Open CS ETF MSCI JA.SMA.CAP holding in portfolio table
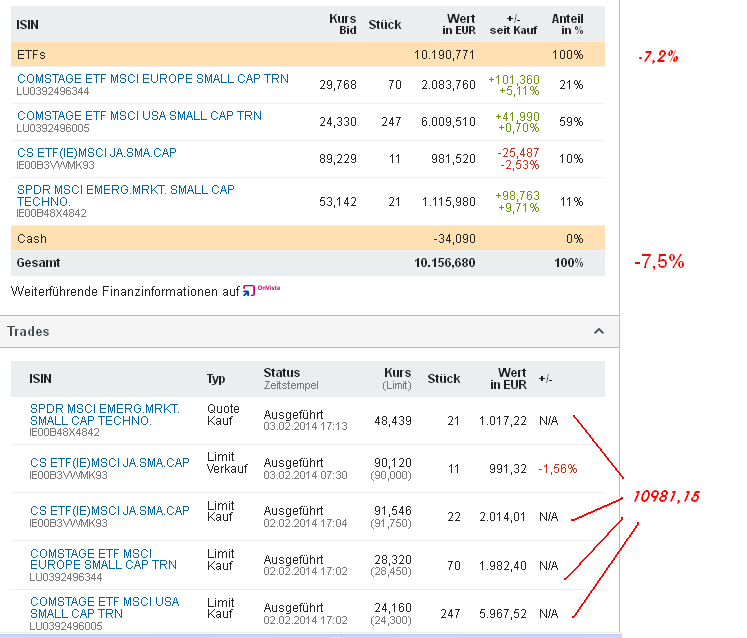Screen dimensions: 747x638 point(97,153)
